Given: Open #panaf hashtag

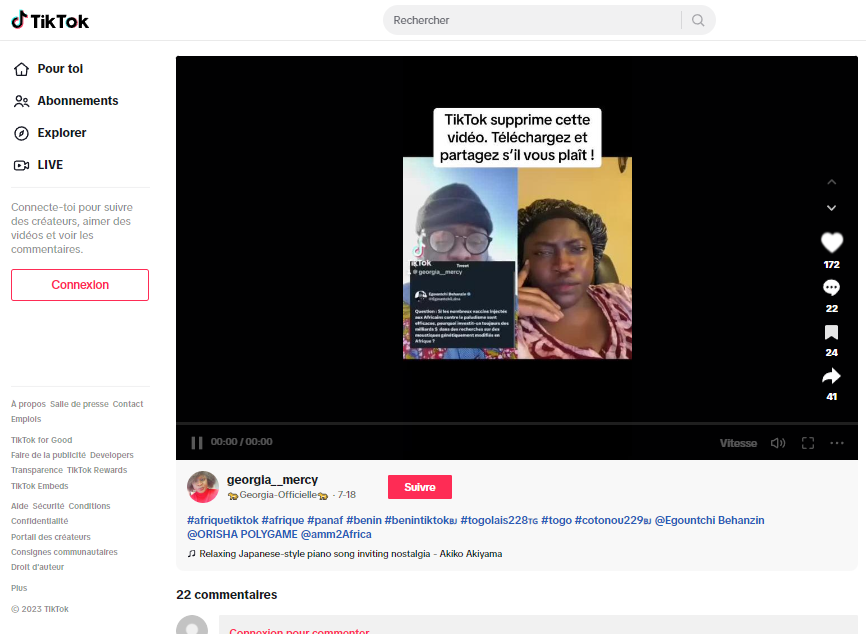Looking at the screenshot, I should pos(325,520).
